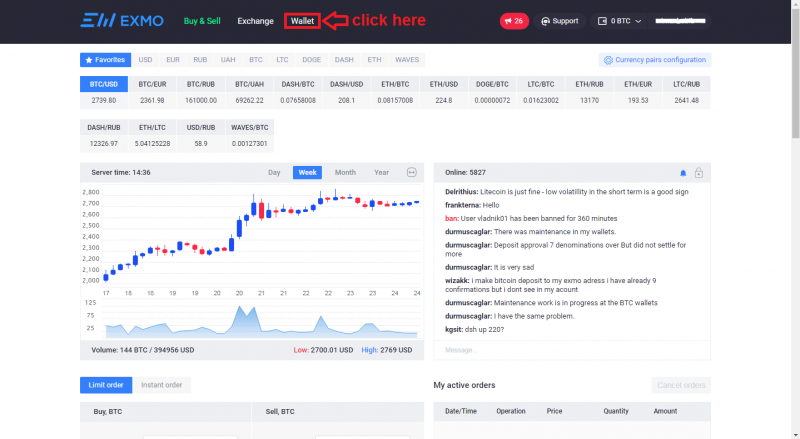Select the Limit order tab
The image size is (800, 439).
pos(106,385)
